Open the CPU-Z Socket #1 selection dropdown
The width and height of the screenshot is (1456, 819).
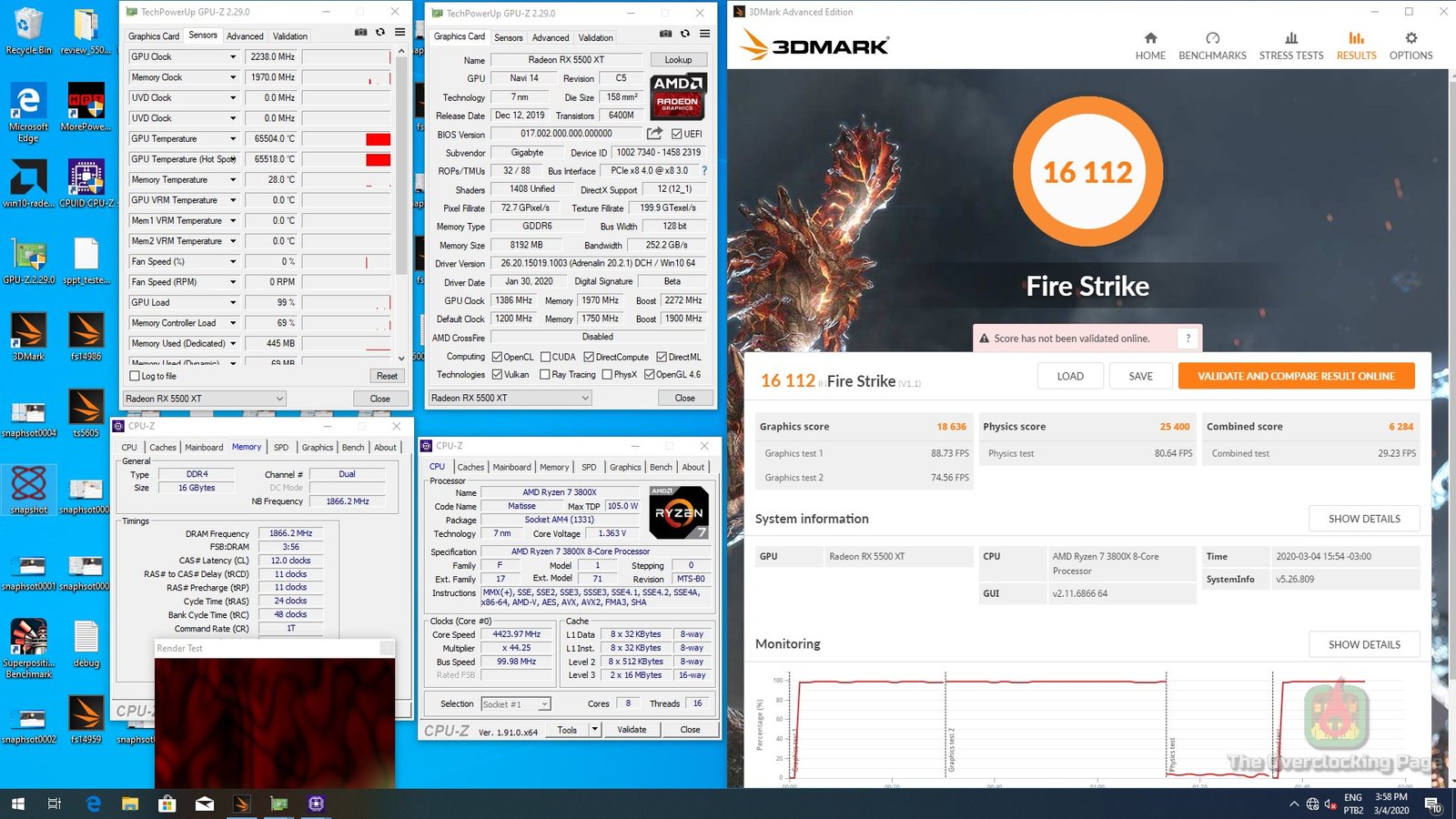click(544, 704)
